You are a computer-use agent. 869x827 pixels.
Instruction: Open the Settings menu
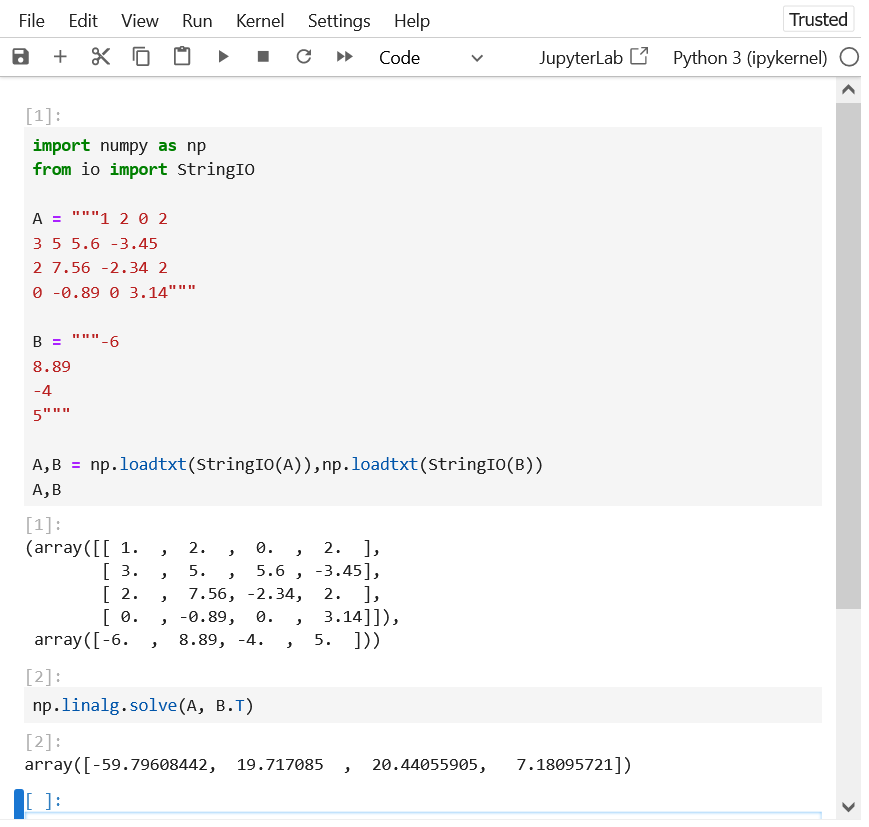pos(339,21)
